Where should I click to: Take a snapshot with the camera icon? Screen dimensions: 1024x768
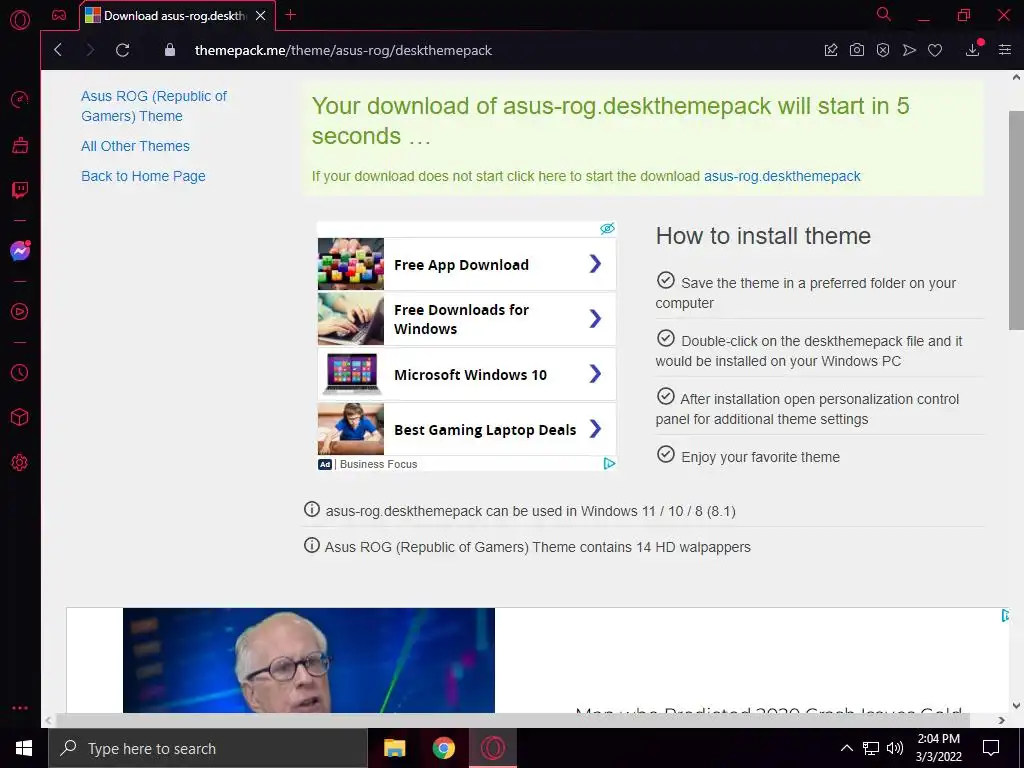click(x=857, y=50)
